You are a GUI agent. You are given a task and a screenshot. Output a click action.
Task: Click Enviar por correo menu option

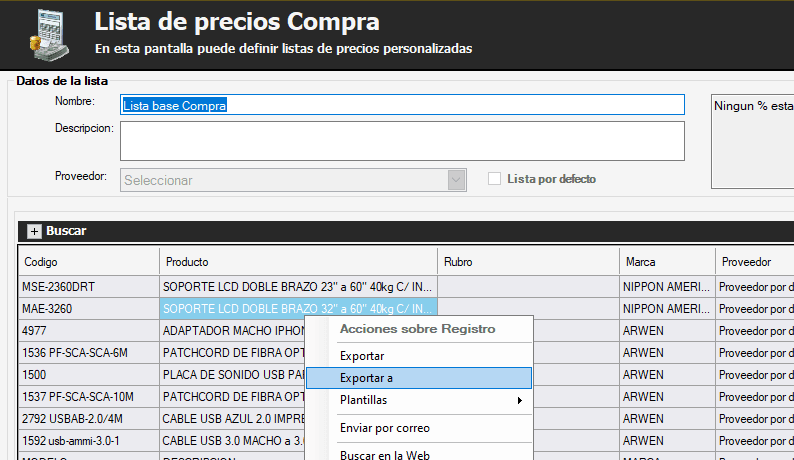pos(385,428)
